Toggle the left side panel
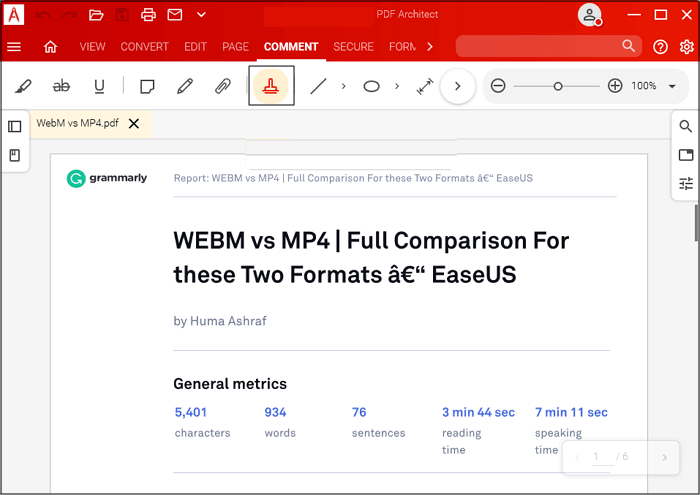 pos(15,127)
